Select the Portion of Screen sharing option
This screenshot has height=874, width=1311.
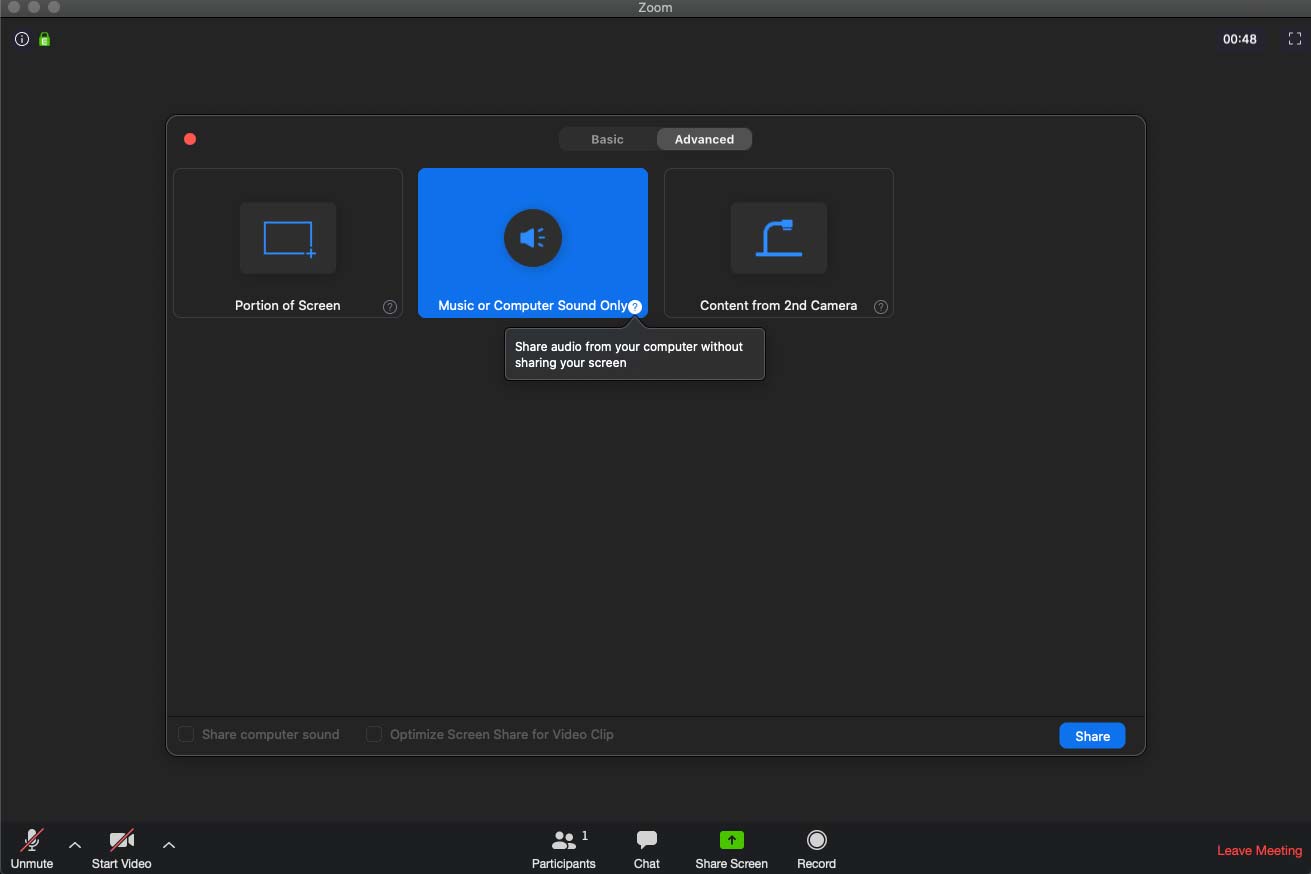288,242
